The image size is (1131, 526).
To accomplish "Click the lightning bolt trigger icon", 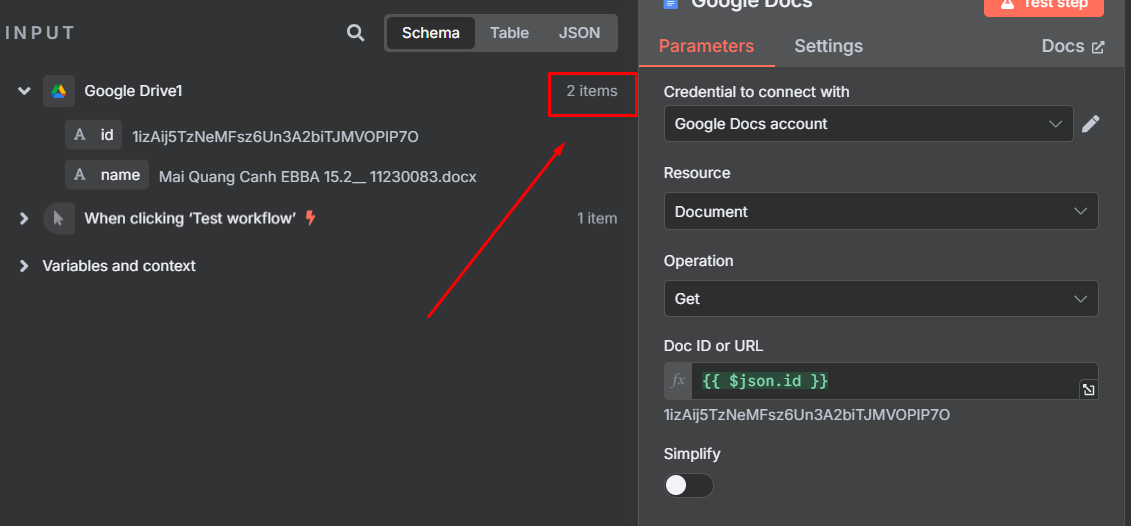I will coord(311,218).
